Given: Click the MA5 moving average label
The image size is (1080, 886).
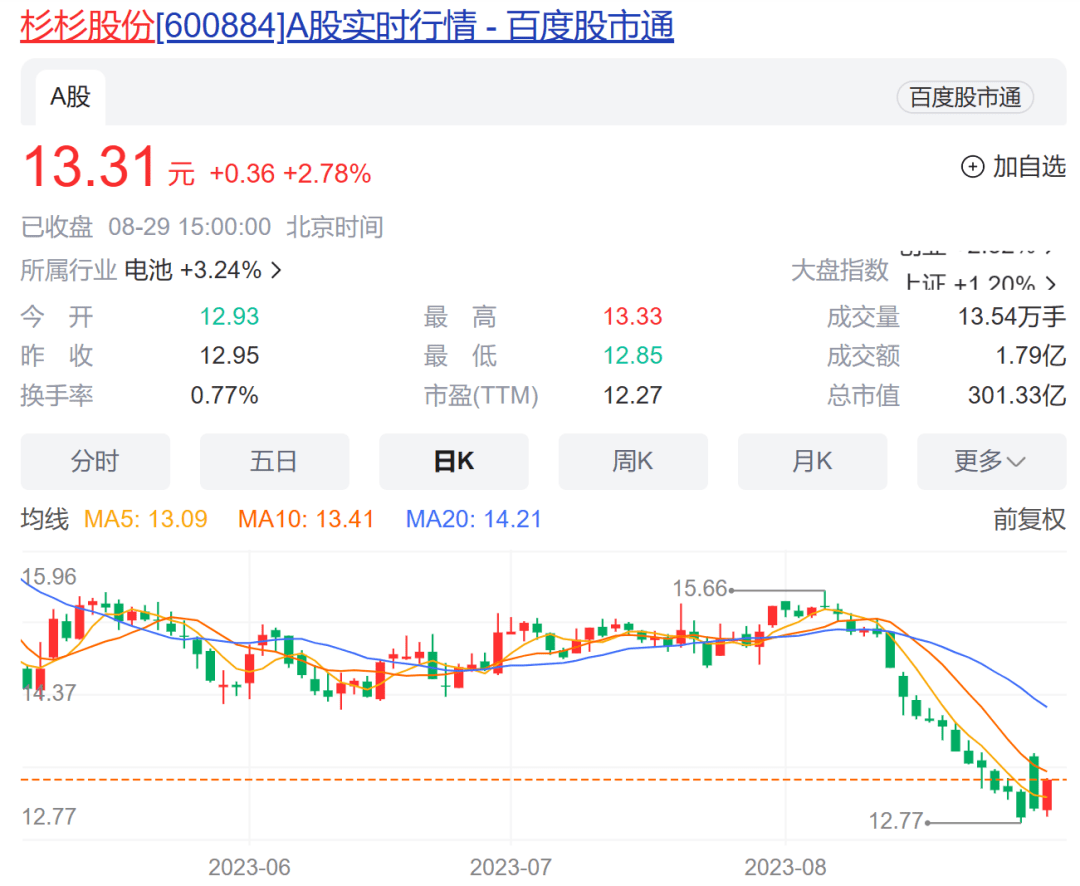Looking at the screenshot, I should pos(146,519).
